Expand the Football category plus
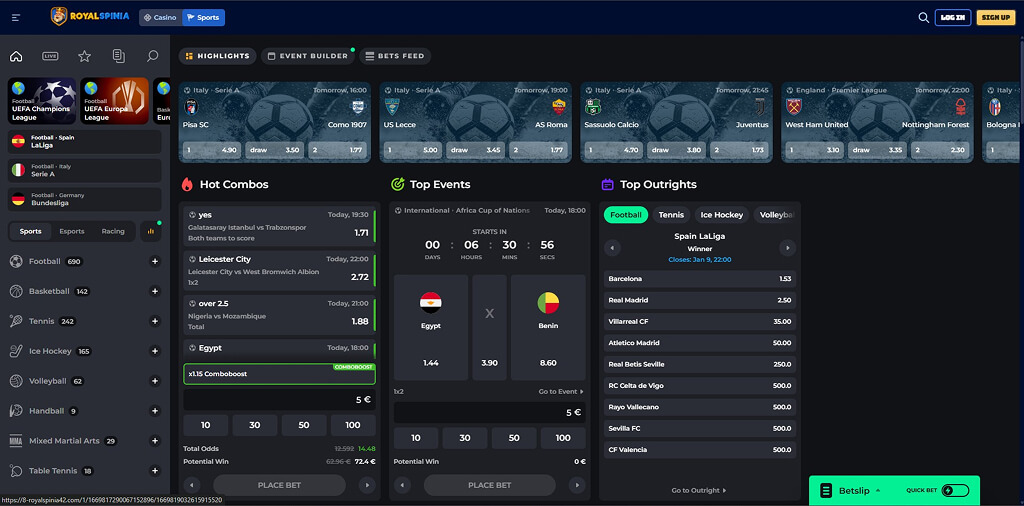Viewport: 1024px width, 506px height. (x=155, y=261)
